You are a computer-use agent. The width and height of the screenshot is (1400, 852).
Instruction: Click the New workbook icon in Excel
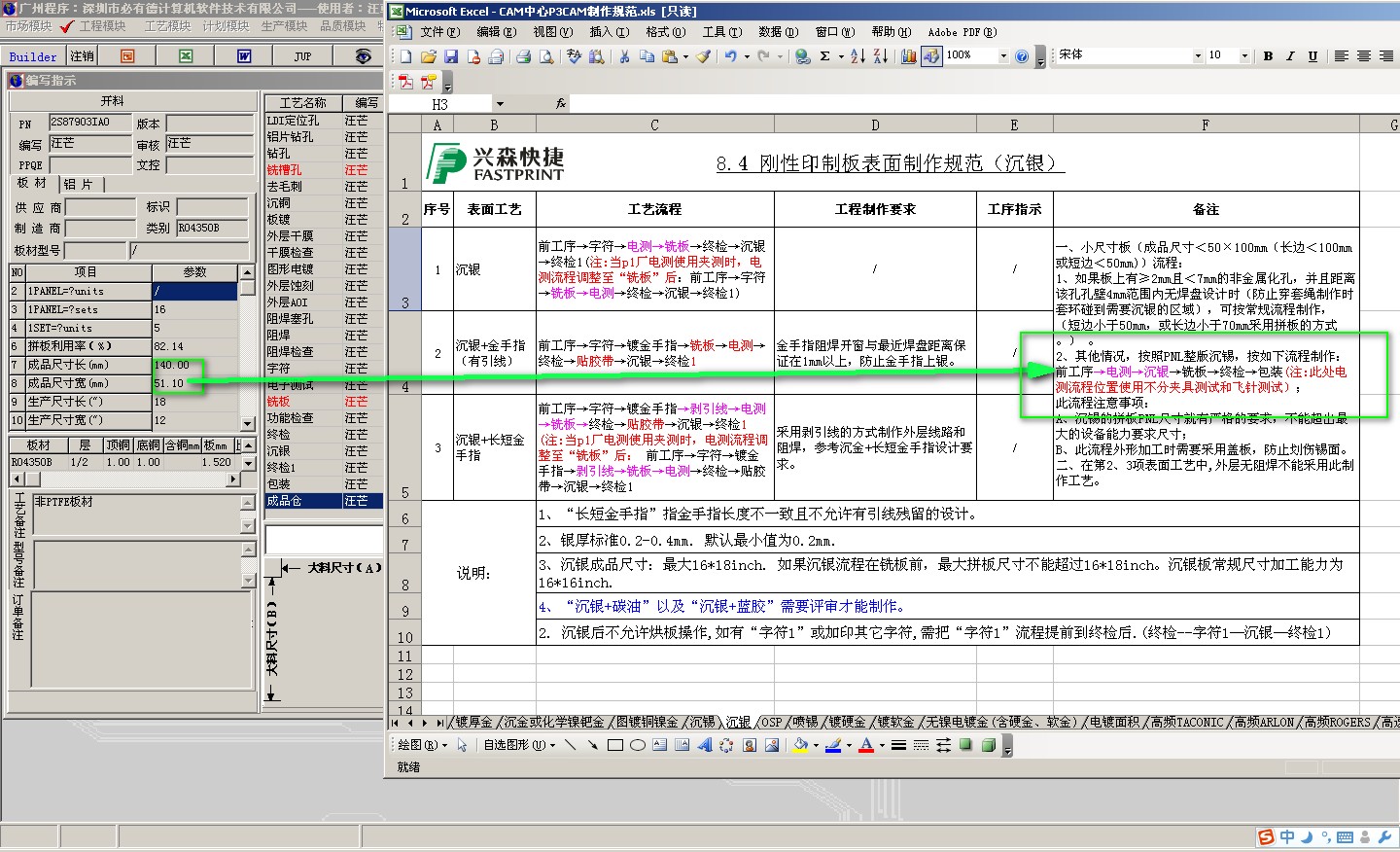(x=404, y=56)
